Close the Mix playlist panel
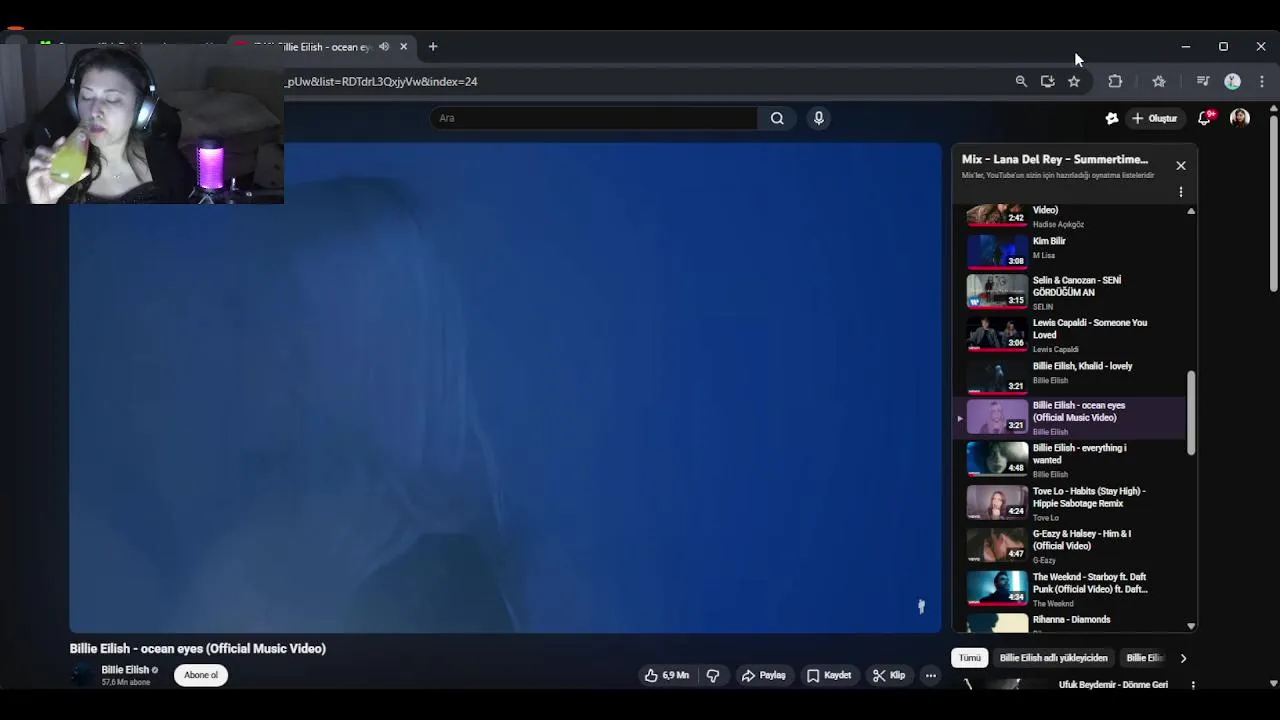Viewport: 1280px width, 720px height. click(1181, 165)
